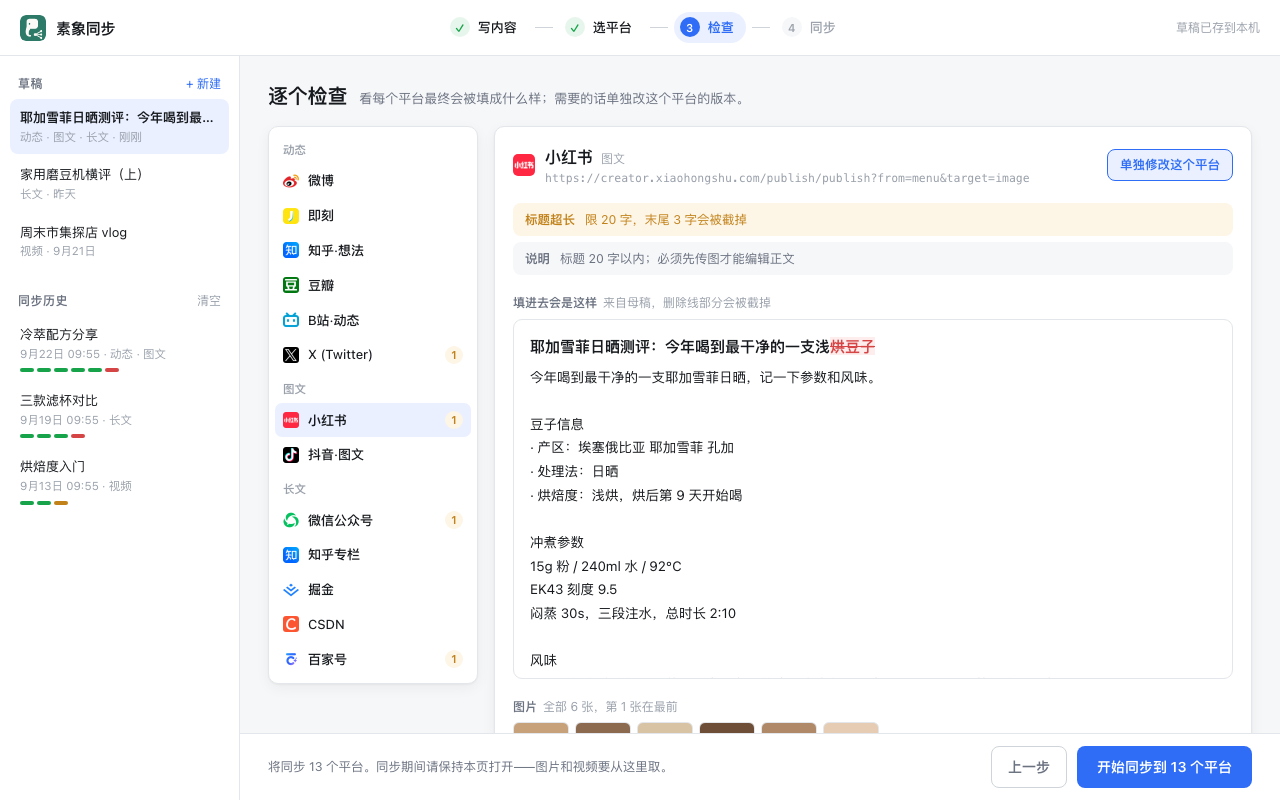The width and height of the screenshot is (1280, 800).
Task: Click the CSDN platform icon
Action: coord(291,624)
